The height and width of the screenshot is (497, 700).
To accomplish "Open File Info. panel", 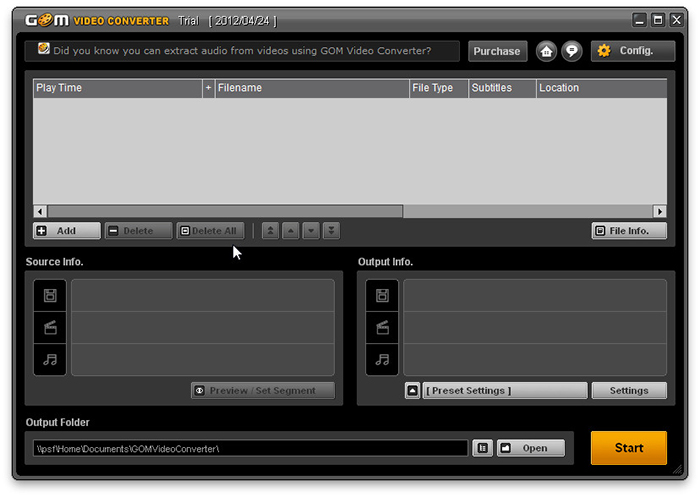I will point(629,231).
